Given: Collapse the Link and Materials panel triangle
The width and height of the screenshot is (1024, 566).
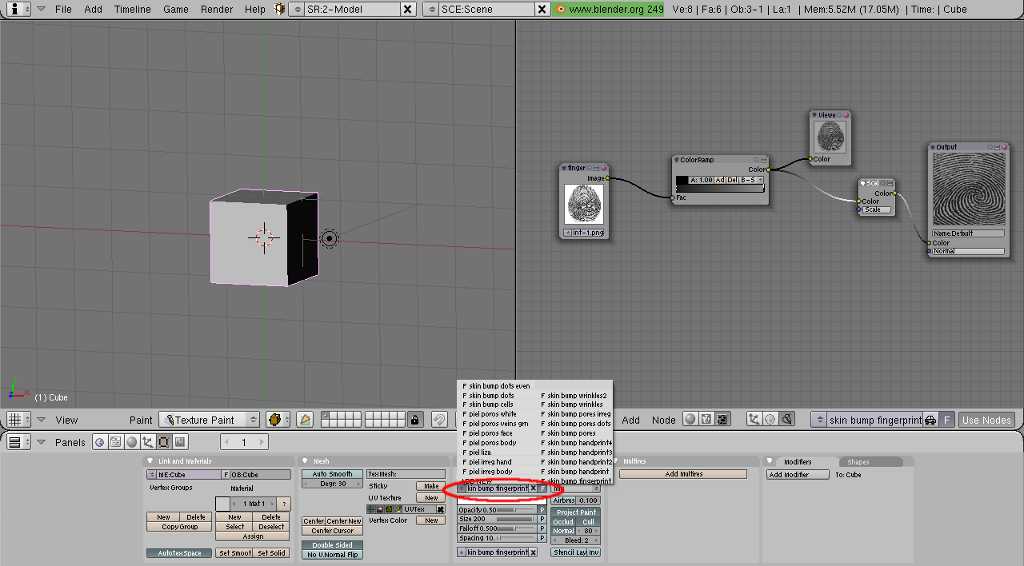Looking at the screenshot, I should [150, 461].
